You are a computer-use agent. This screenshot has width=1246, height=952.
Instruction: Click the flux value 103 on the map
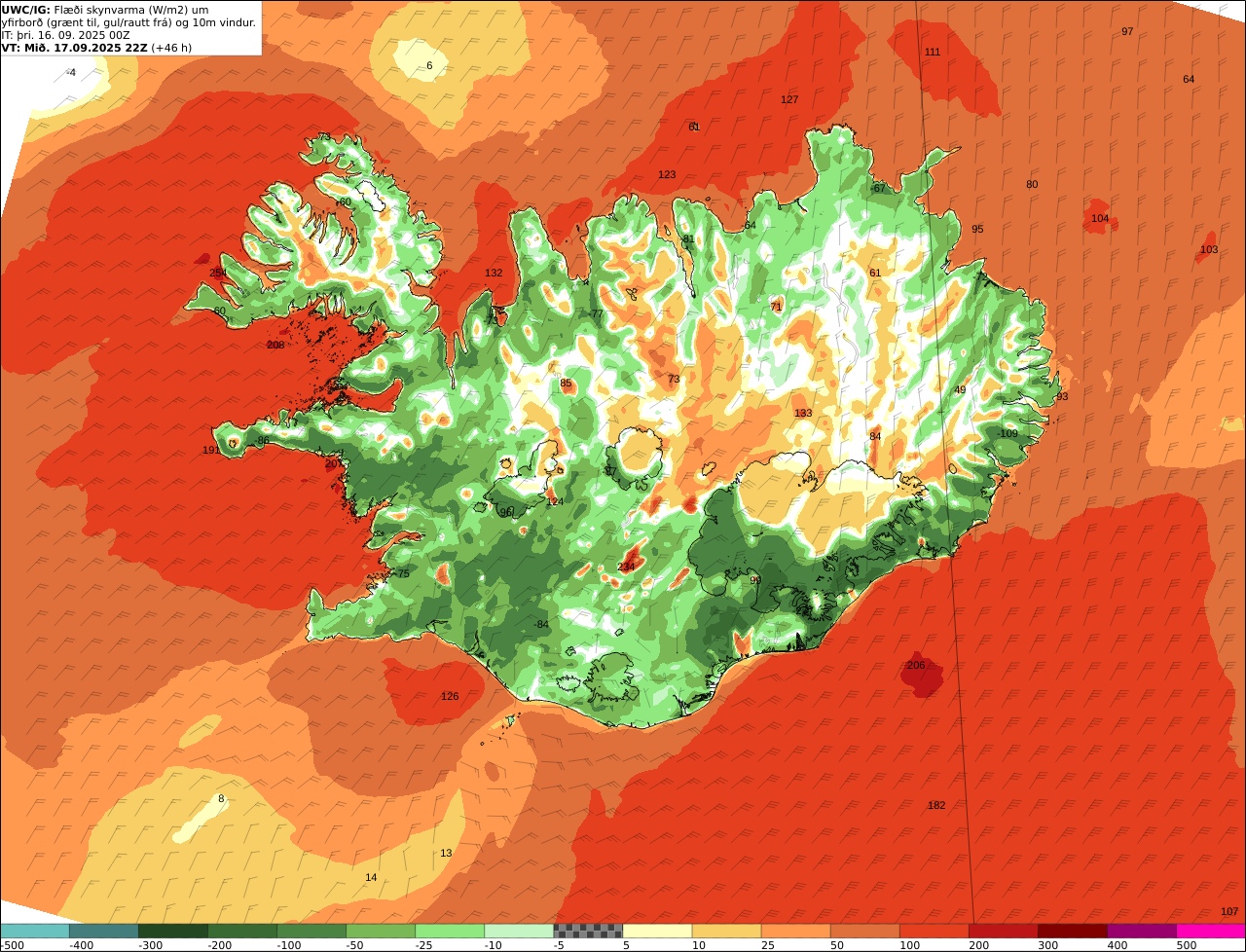[x=1209, y=249]
